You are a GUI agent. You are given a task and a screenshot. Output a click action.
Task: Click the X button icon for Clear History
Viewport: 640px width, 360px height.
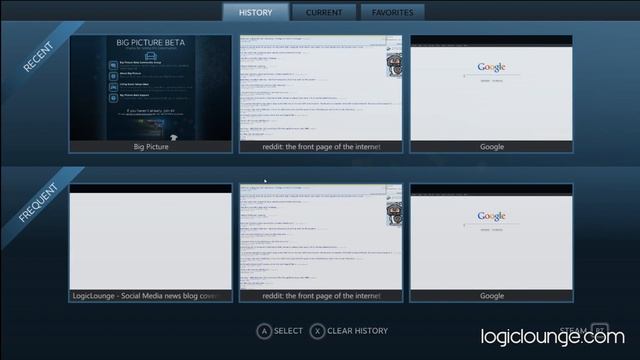317,331
